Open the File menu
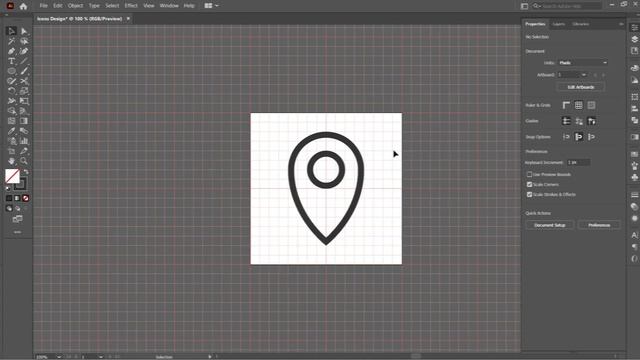The width and height of the screenshot is (640, 360). (x=44, y=6)
